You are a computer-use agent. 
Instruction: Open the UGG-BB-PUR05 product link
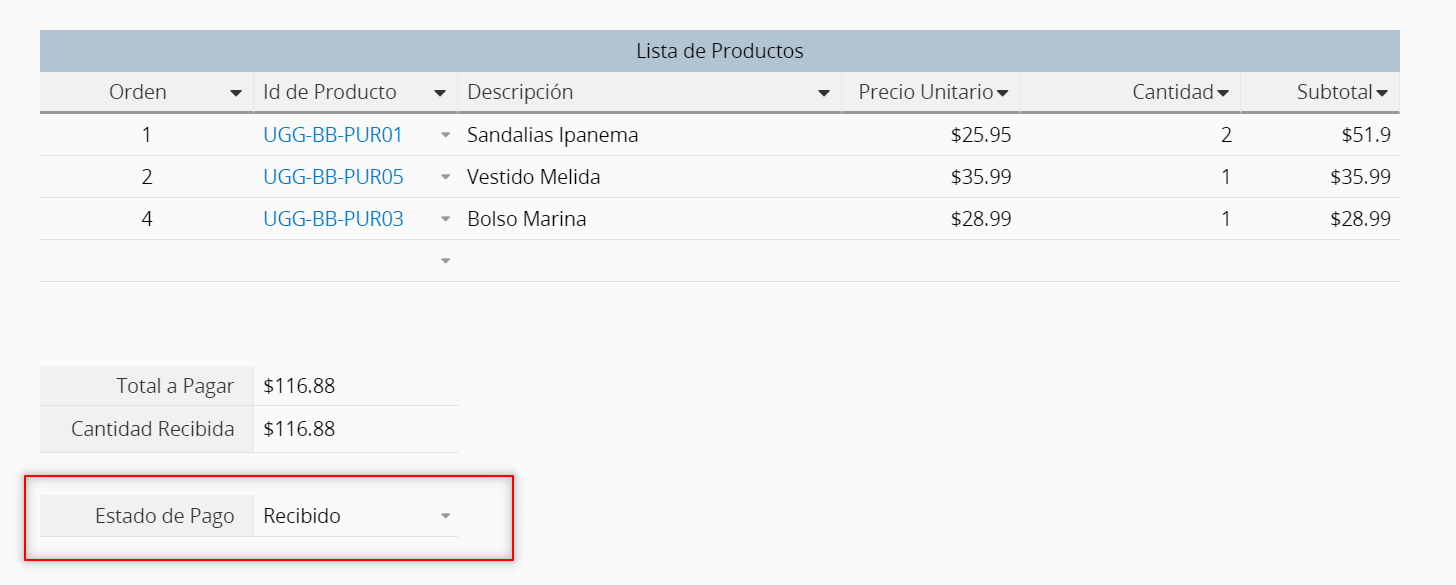point(333,177)
